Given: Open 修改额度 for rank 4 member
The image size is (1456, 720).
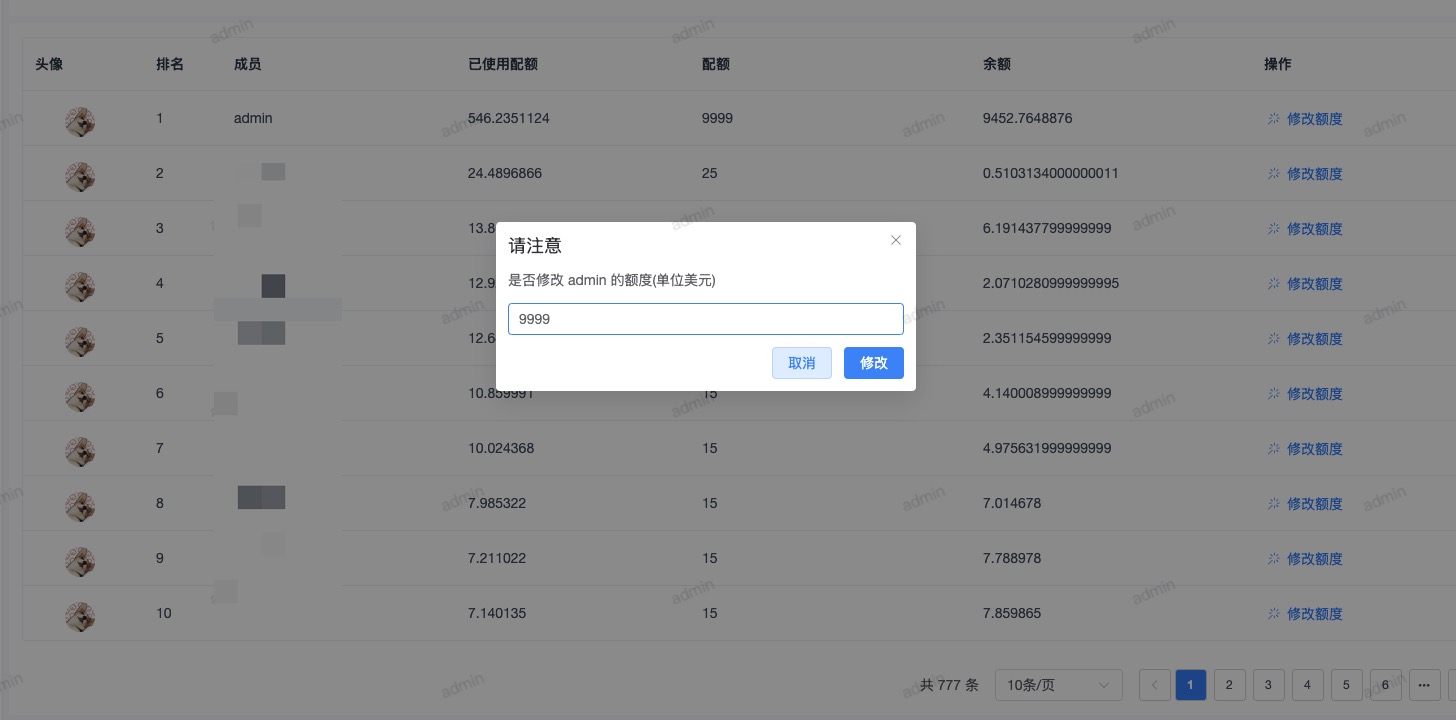Looking at the screenshot, I should coord(1315,284).
